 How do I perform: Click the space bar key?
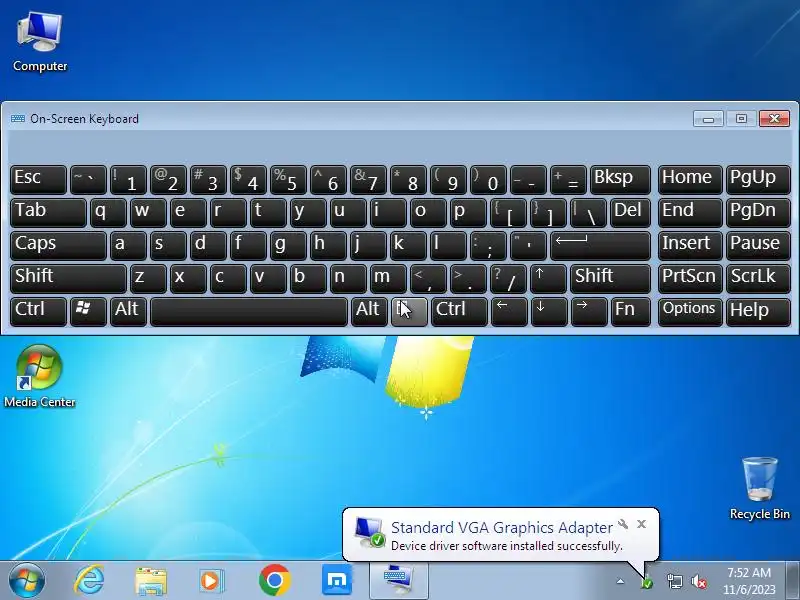249,312
